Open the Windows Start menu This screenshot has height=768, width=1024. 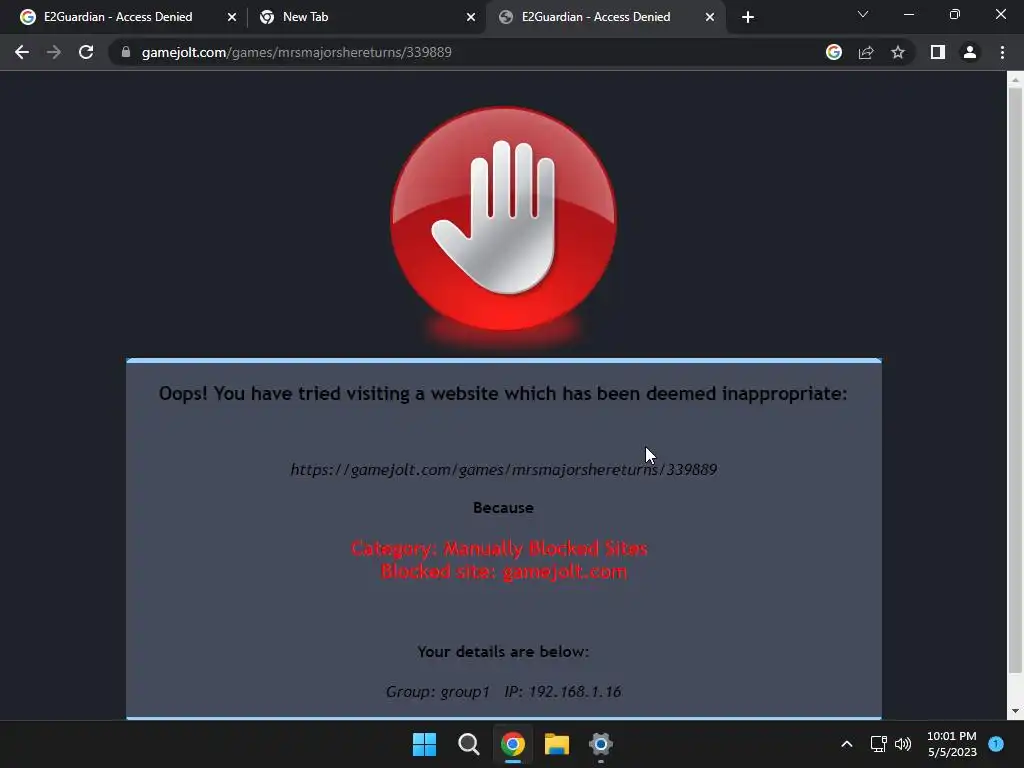(x=424, y=744)
